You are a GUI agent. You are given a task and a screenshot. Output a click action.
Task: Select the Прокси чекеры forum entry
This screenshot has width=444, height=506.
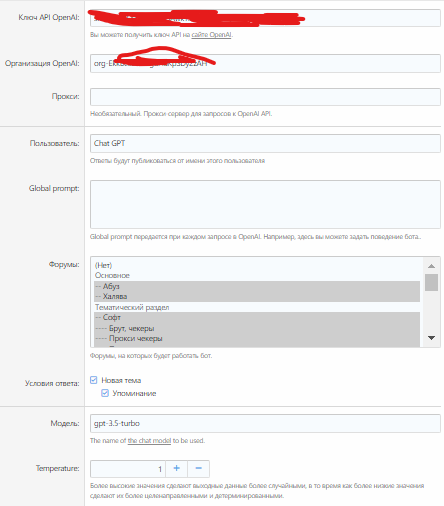click(257, 338)
